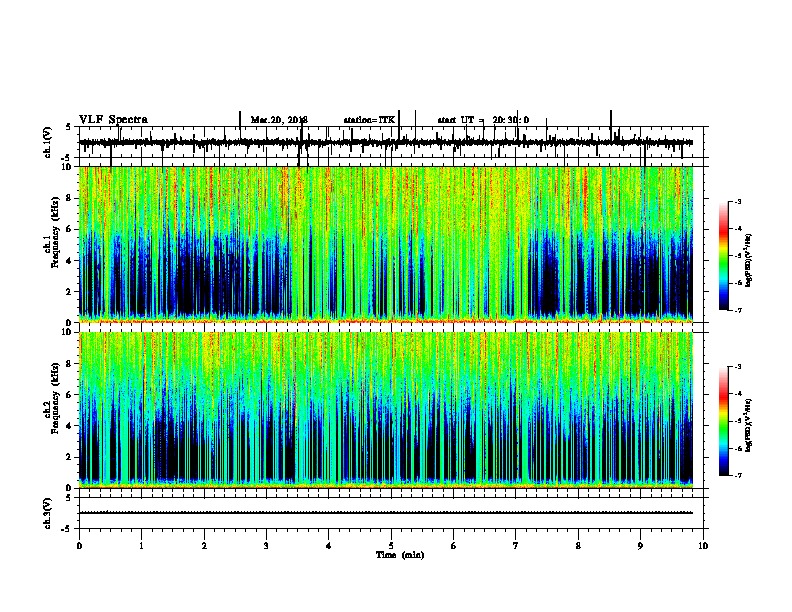Select the date text "Mar.20, 2018"
The width and height of the screenshot is (792, 612).
(x=279, y=120)
